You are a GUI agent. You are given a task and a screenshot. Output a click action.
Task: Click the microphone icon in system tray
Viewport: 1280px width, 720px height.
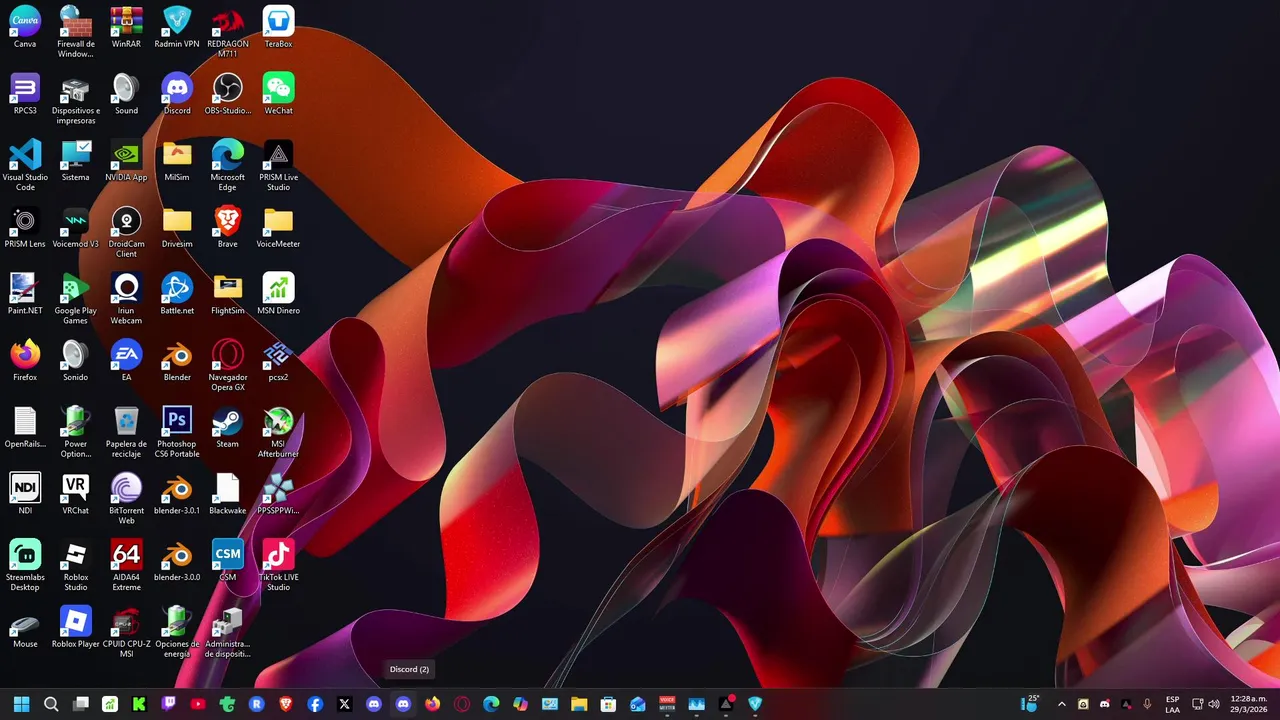[1148, 704]
